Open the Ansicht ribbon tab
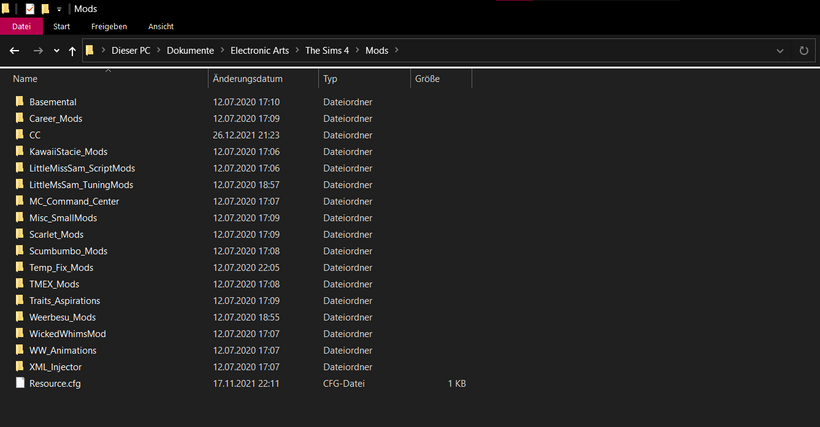 (161, 26)
